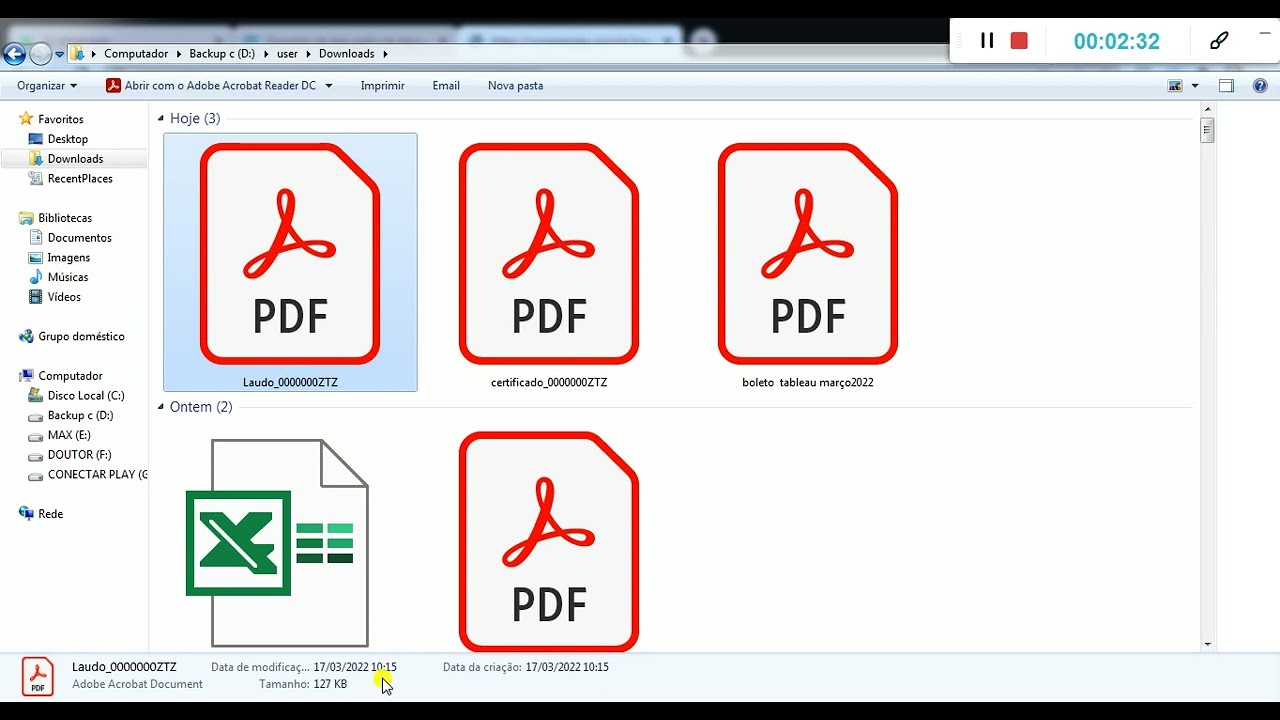Open DOUTOR (F:) drive
Viewport: 1280px width, 720px height.
click(79, 455)
